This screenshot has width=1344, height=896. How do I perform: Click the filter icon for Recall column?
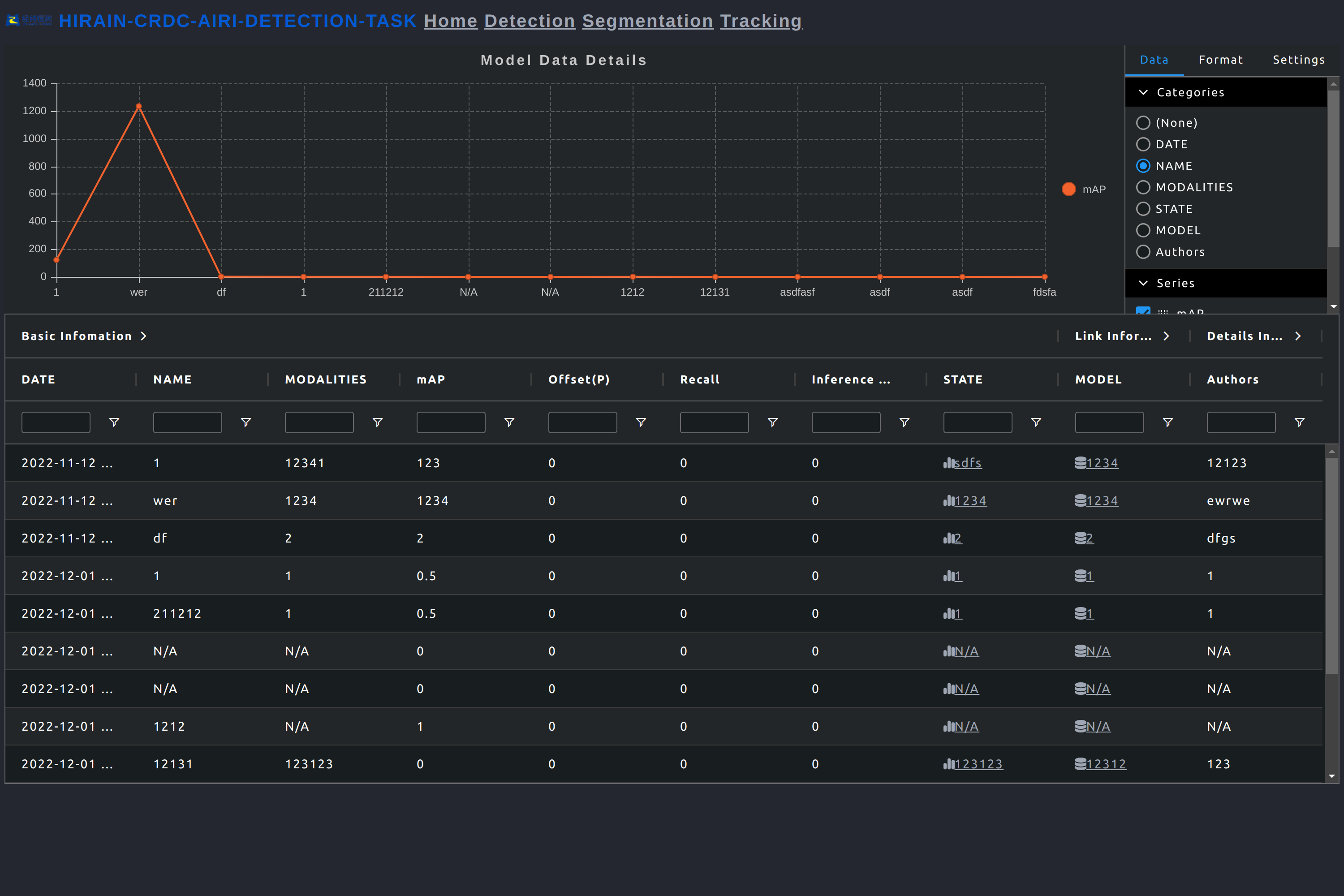click(772, 422)
